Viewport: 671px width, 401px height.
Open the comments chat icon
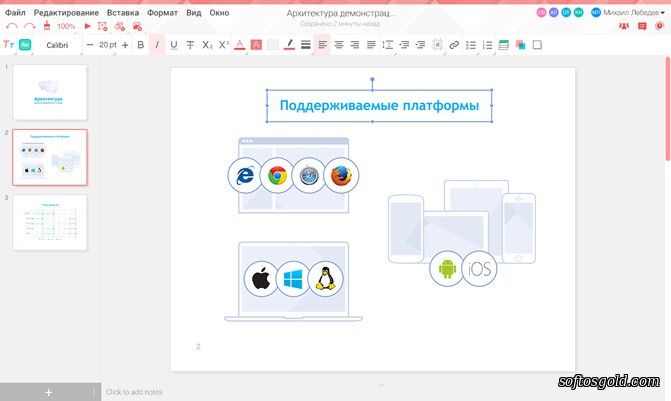[642, 26]
